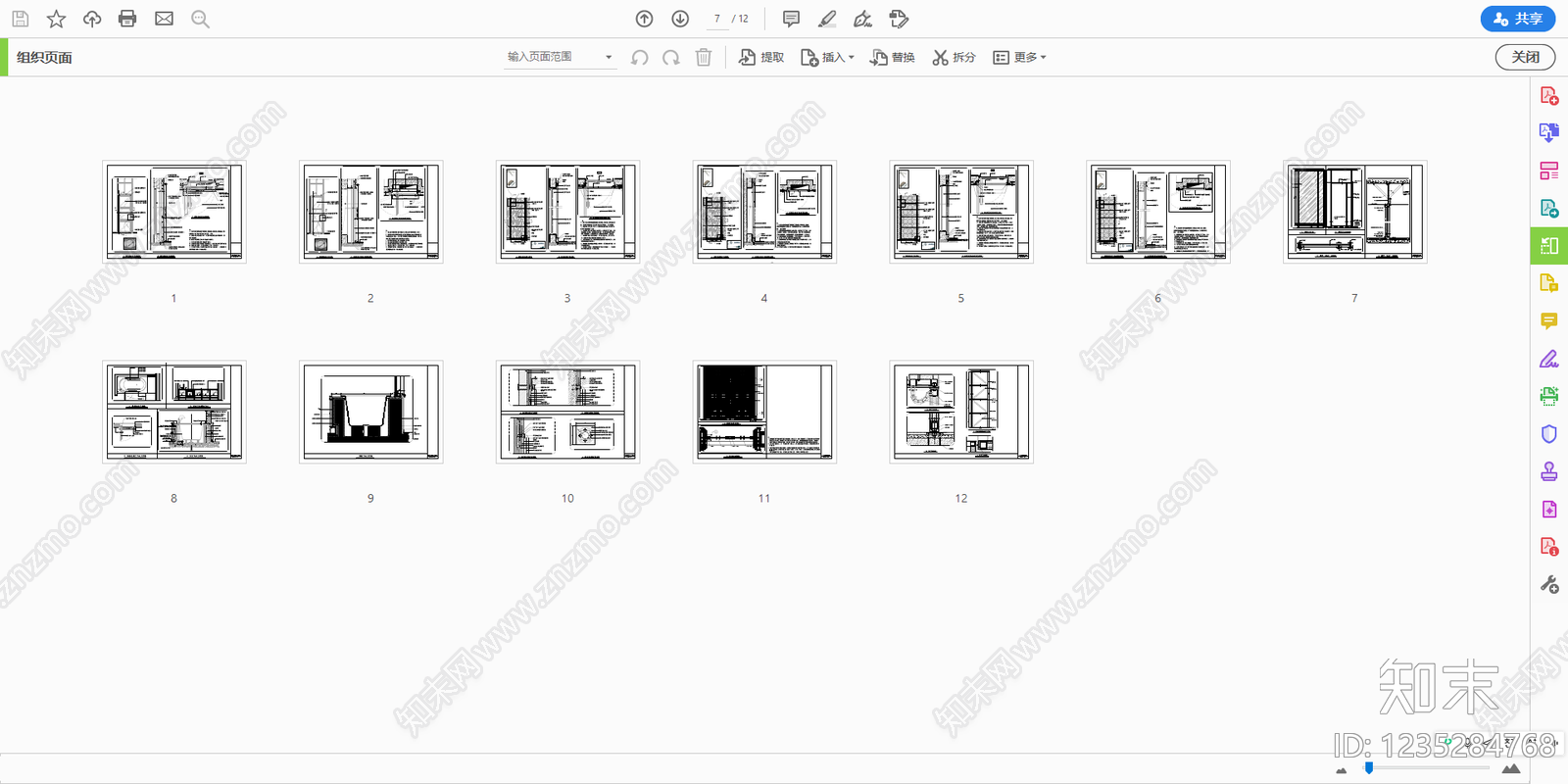Screen dimensions: 1568x784
Task: Bookmark the file with the star icon
Action: coord(56,19)
